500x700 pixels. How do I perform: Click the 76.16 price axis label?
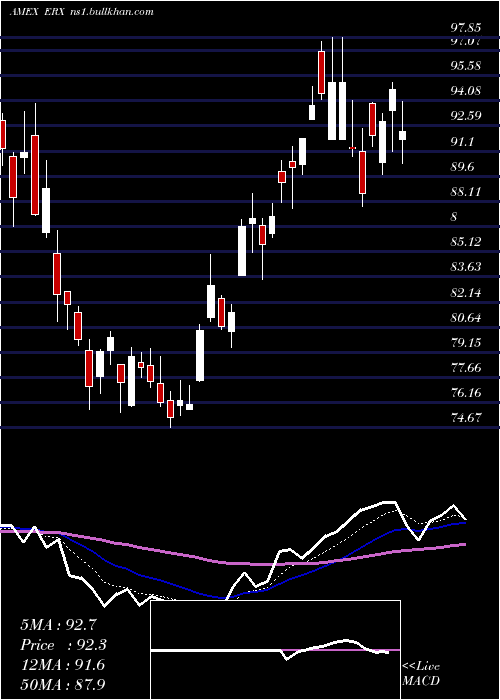[x=466, y=393]
